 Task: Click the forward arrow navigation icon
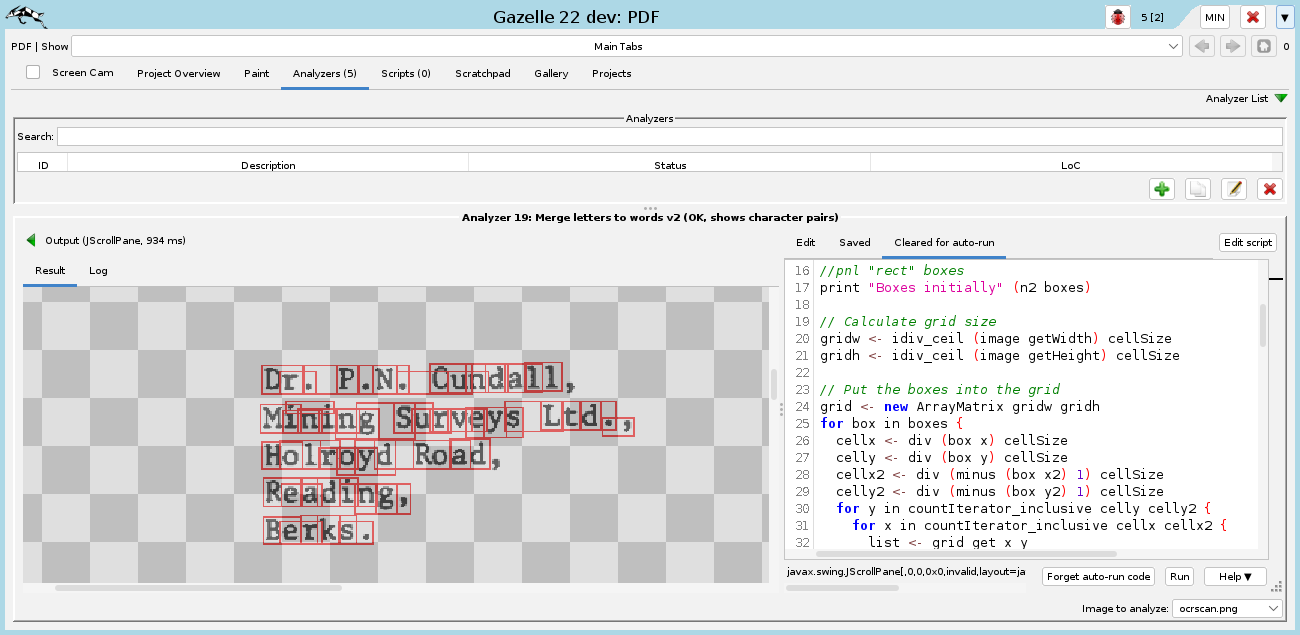1233,46
